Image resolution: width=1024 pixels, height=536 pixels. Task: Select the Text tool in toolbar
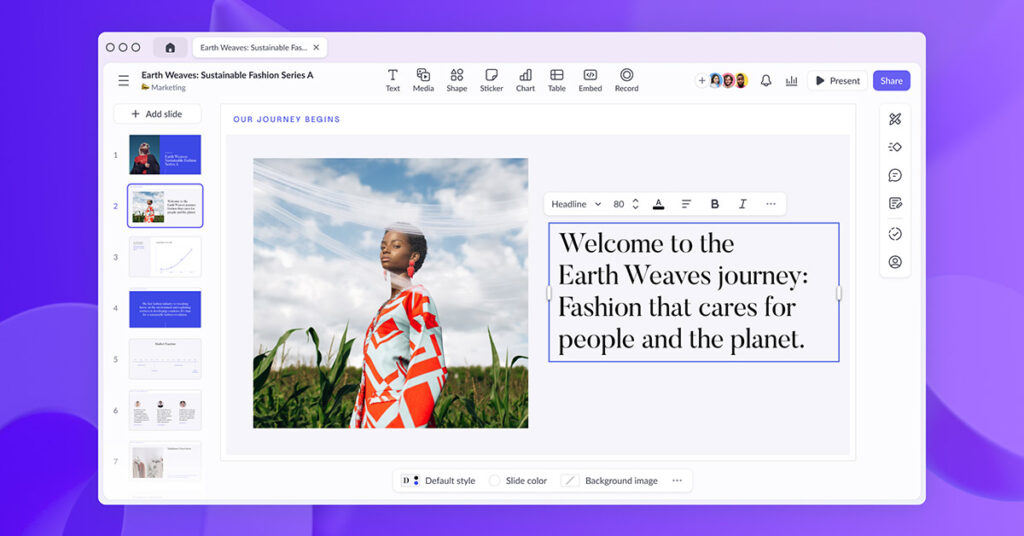pos(392,80)
